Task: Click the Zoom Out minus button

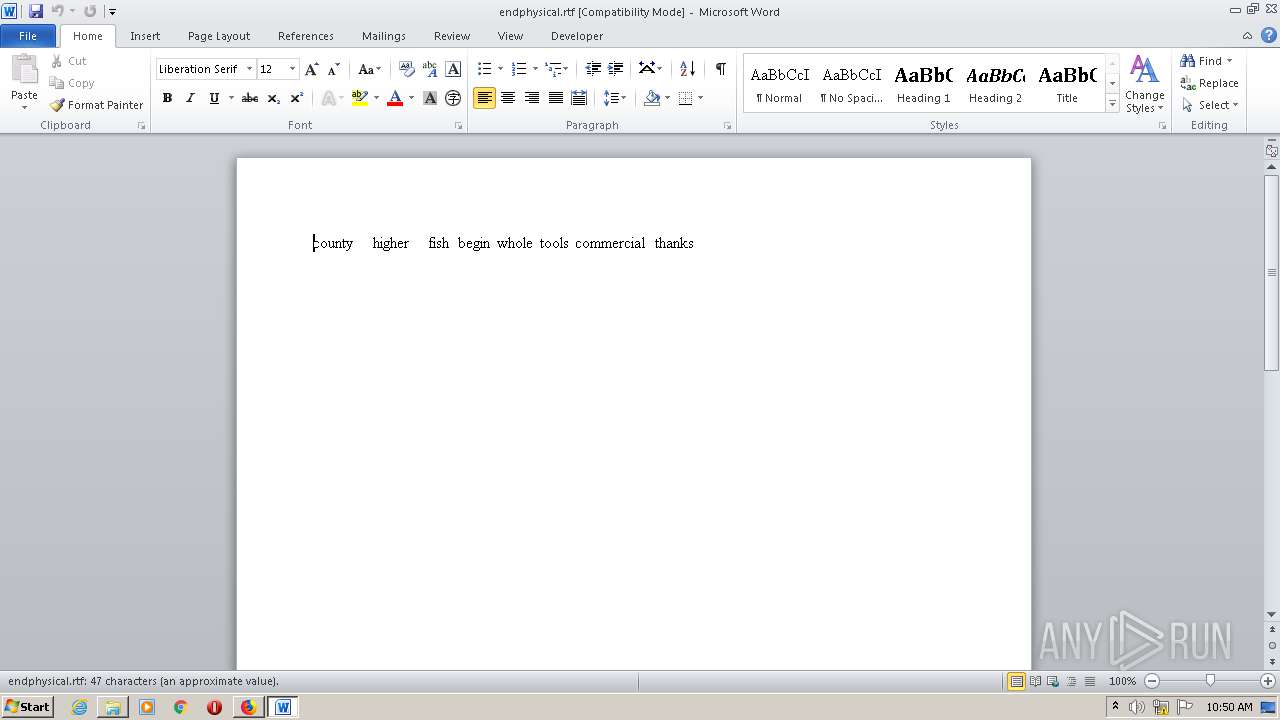Action: [1152, 681]
